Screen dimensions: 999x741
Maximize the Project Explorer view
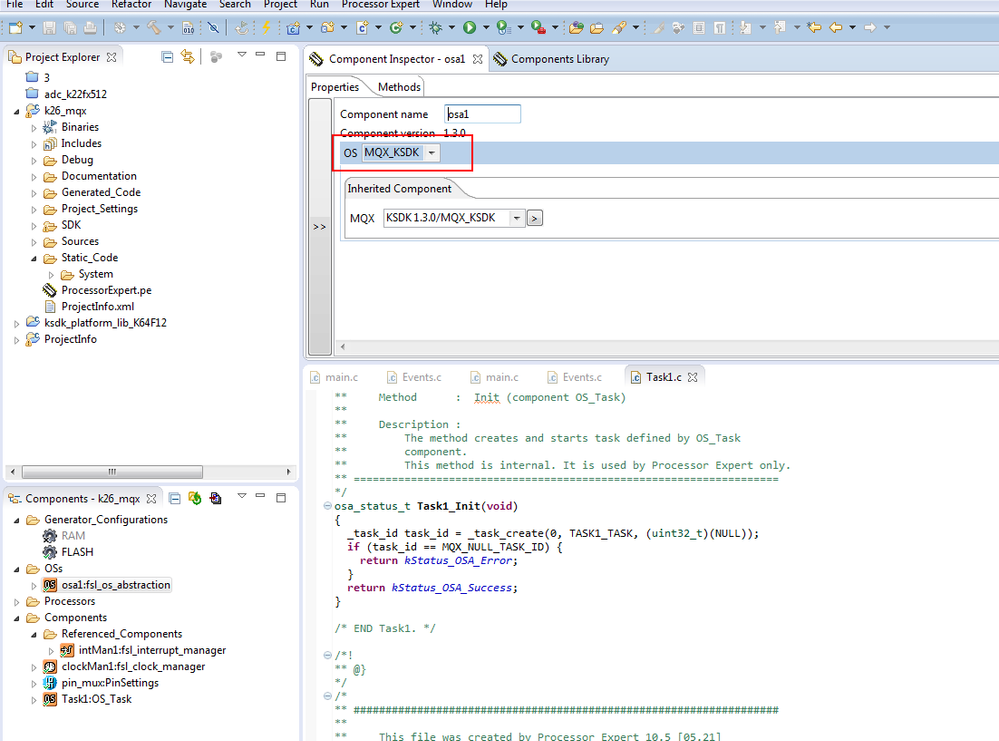pos(281,56)
